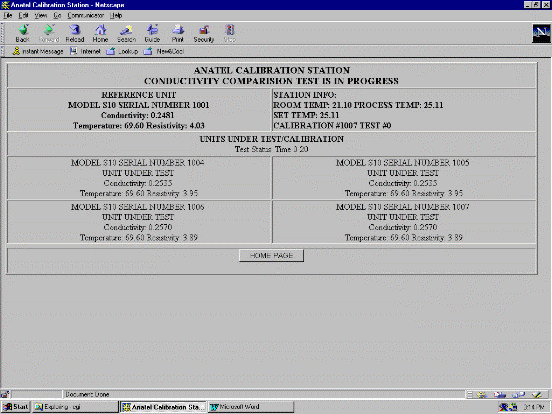Open the File menu
The width and height of the screenshot is (552, 414).
point(8,15)
